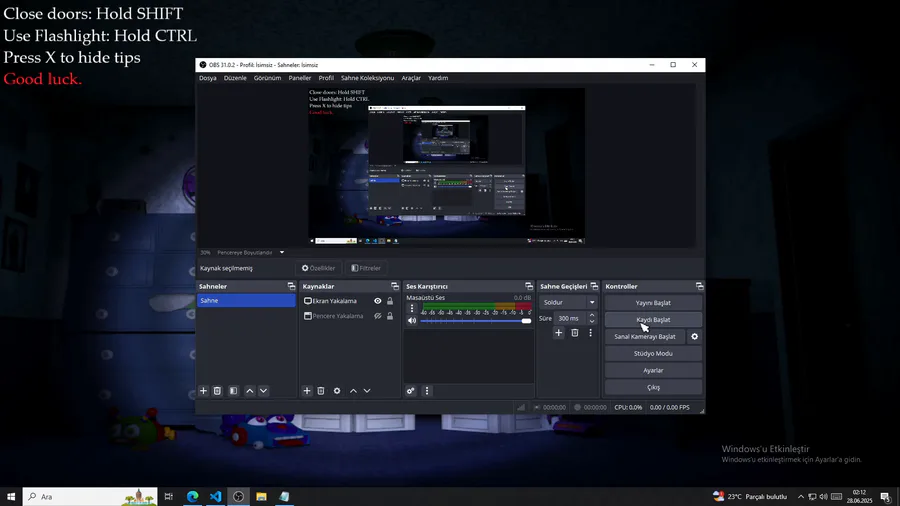Screen dimensions: 900x506
Task: Open the Araçlar menu
Action: [x=411, y=78]
